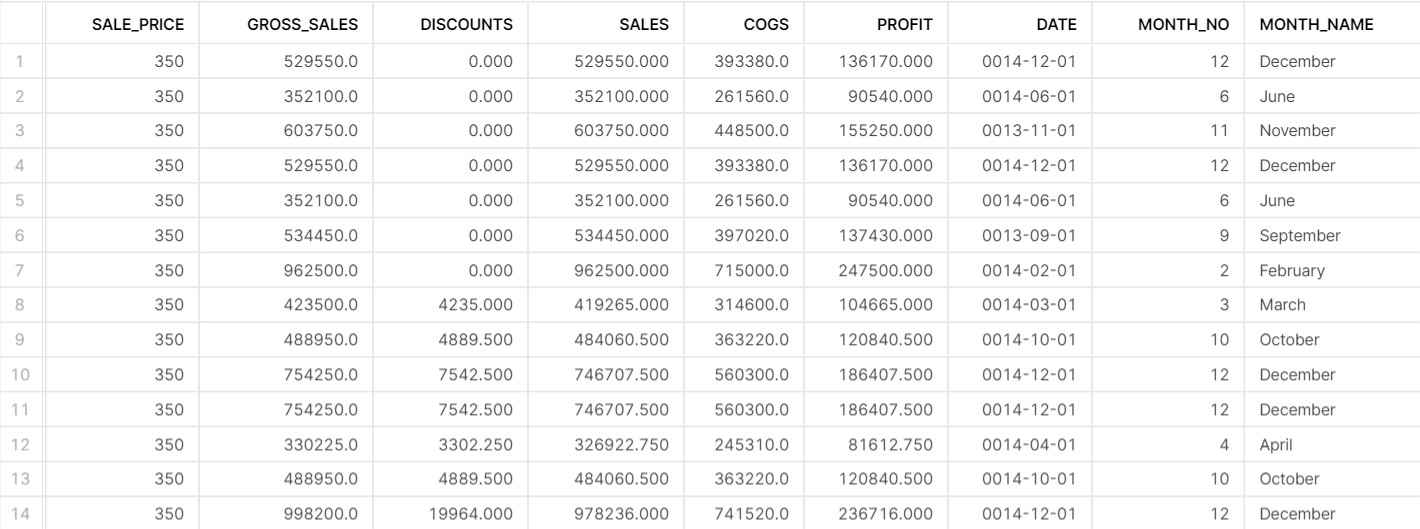Sort by the GROSS_SALES column header

point(302,24)
